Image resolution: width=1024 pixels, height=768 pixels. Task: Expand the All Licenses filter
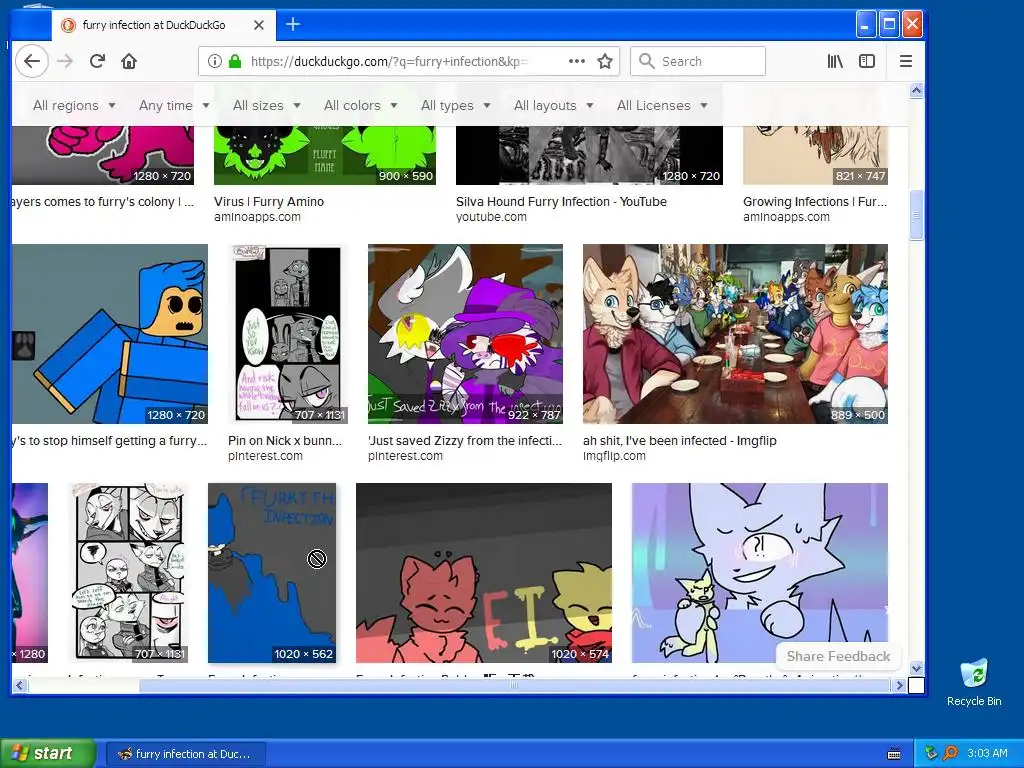tap(662, 105)
